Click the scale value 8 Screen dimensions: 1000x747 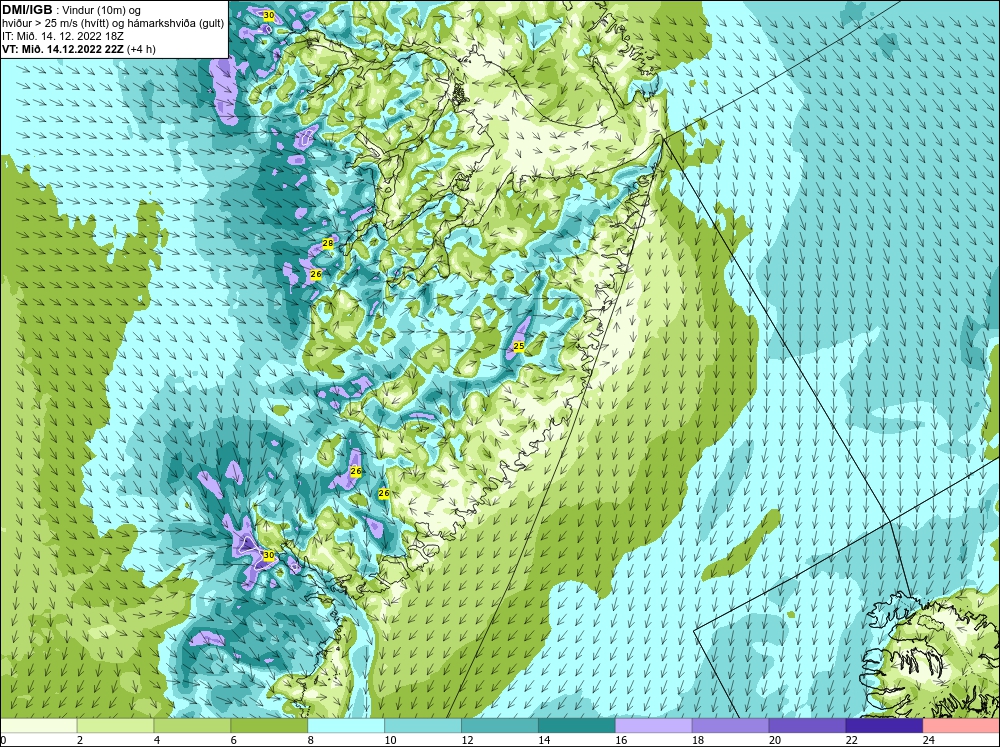[311, 740]
